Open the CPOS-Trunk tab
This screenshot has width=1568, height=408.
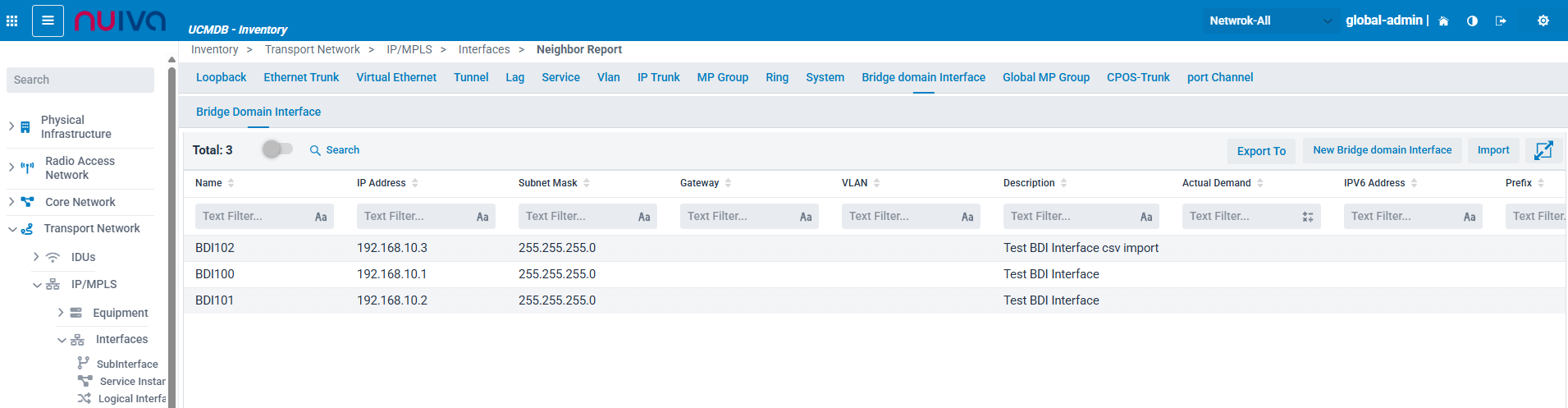click(1138, 77)
